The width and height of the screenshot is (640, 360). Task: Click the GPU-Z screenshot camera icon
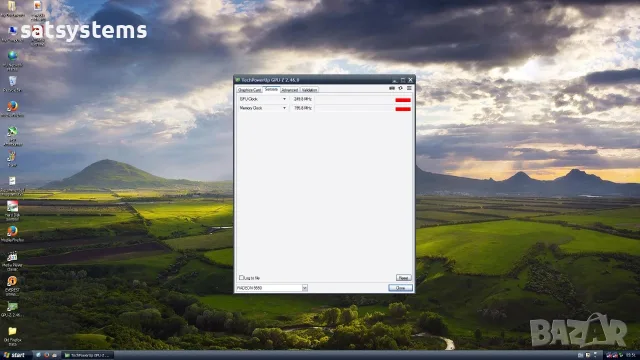pyautogui.click(x=392, y=88)
